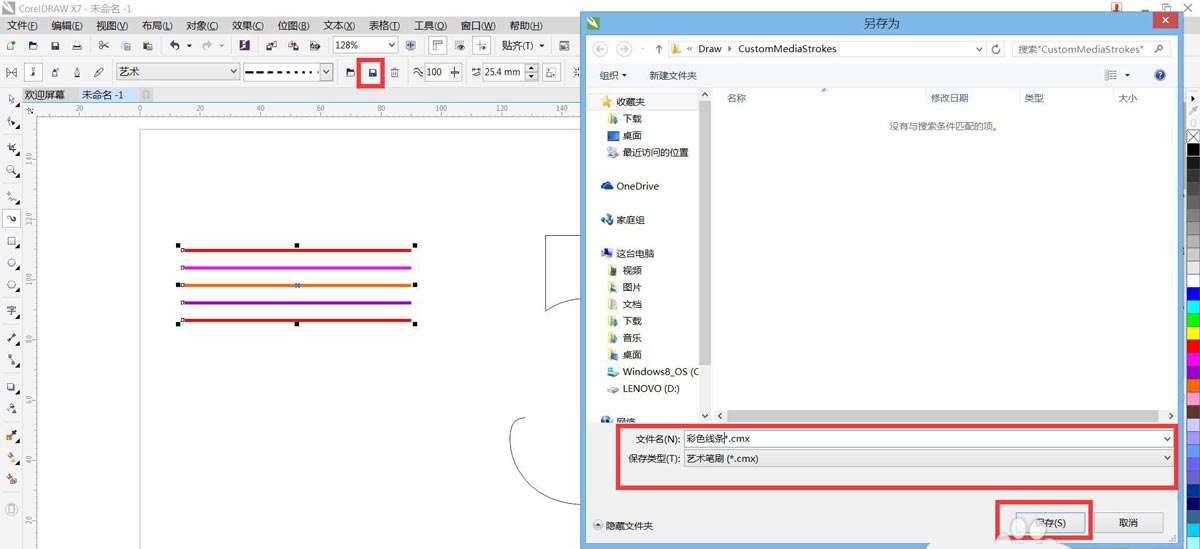This screenshot has width=1200, height=549.
Task: Select the Rectangle tool in toolbox
Action: pyautogui.click(x=12, y=242)
